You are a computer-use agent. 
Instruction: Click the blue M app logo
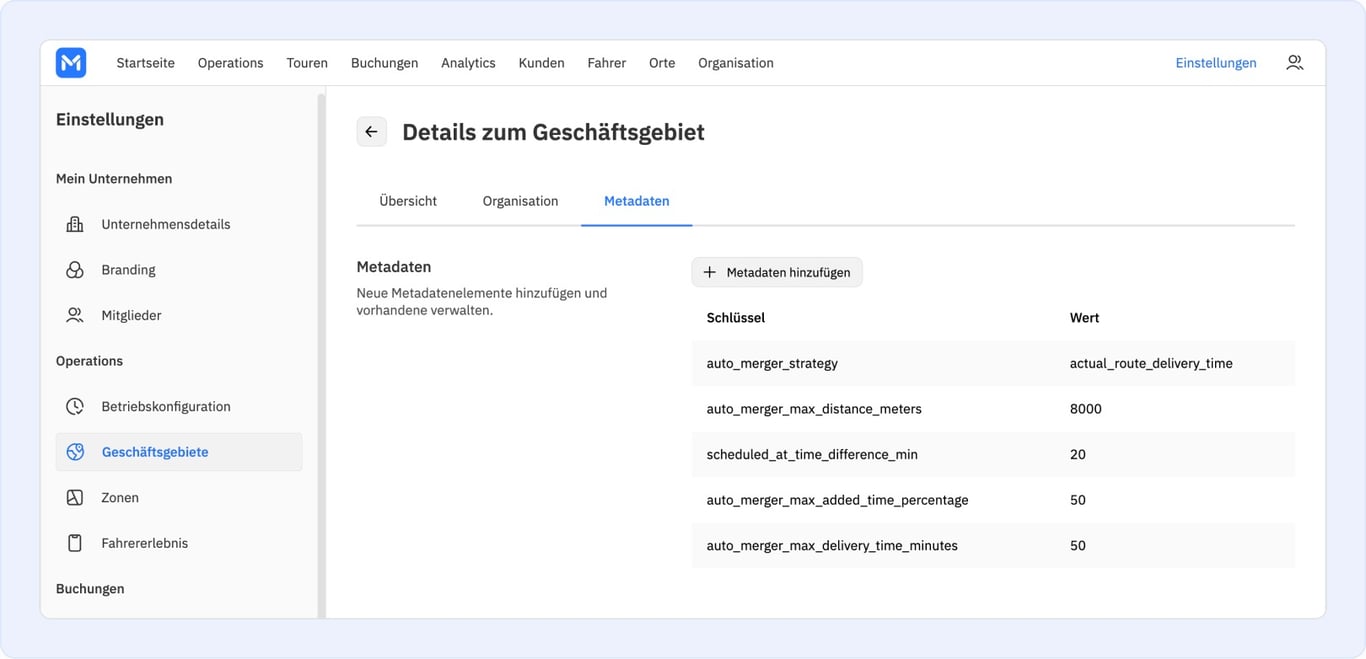pyautogui.click(x=71, y=63)
